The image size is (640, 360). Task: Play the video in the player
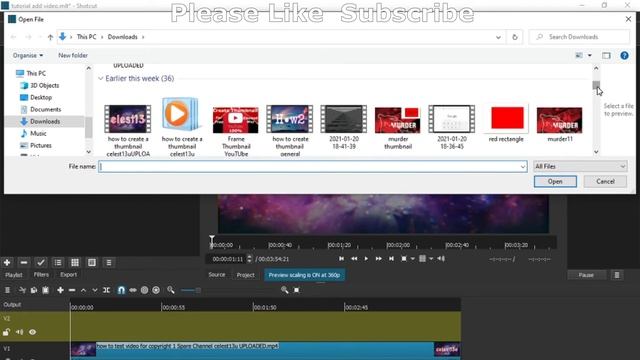tap(366, 258)
